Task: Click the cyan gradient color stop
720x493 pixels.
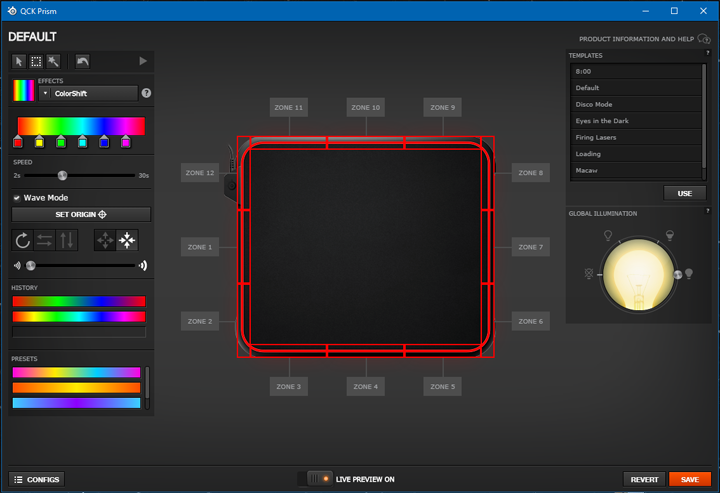Action: tap(82, 142)
